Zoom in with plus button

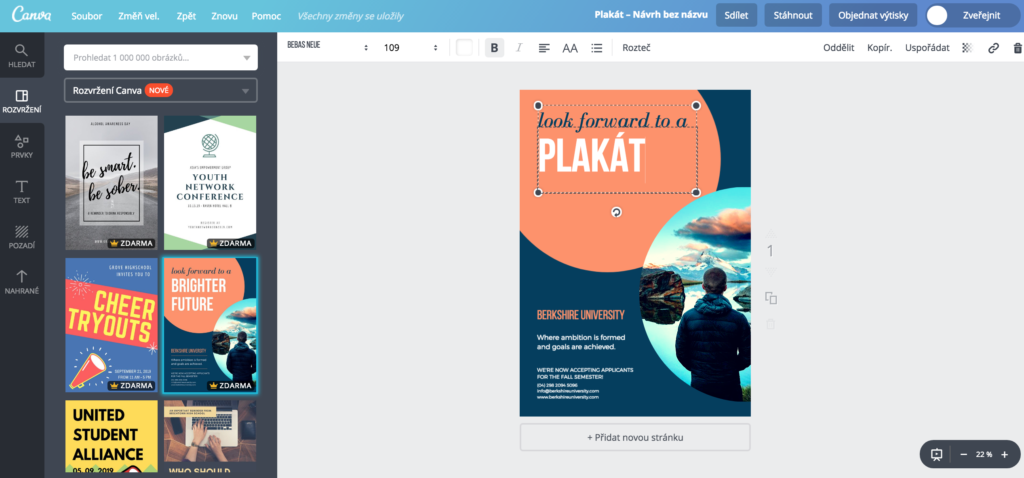(1004, 454)
